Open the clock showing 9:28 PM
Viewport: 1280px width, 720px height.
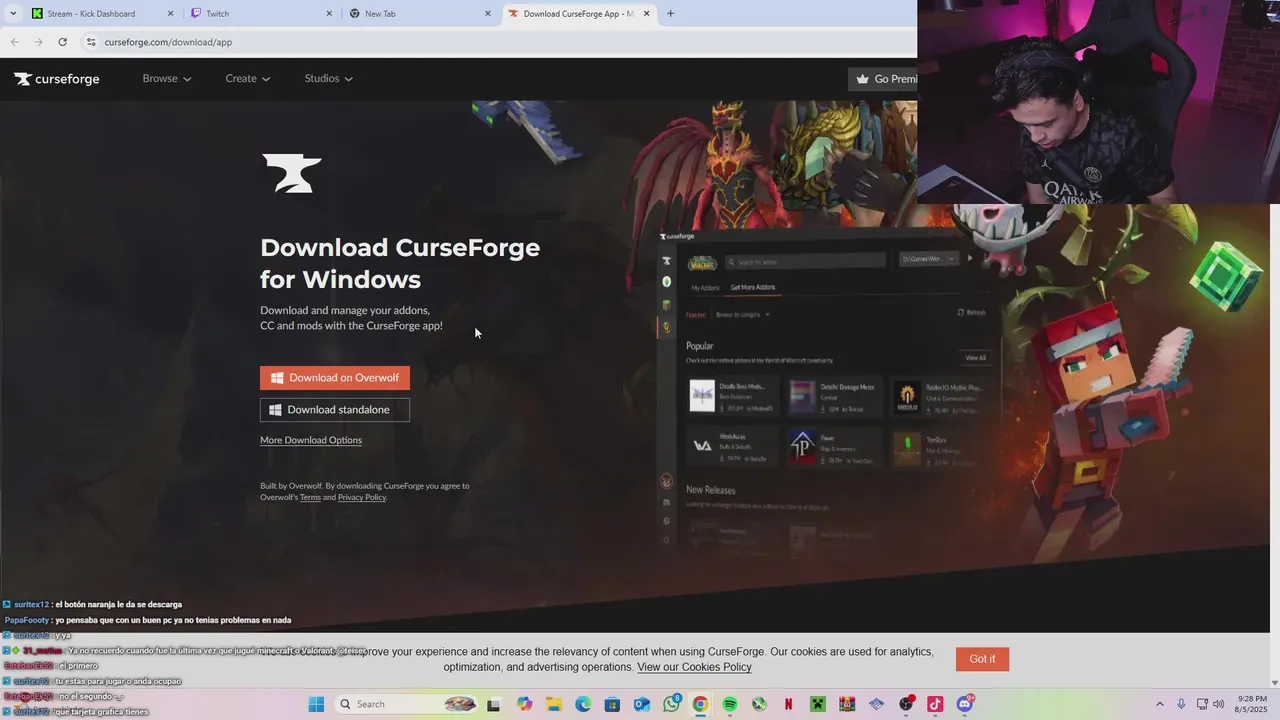[x=1252, y=704]
